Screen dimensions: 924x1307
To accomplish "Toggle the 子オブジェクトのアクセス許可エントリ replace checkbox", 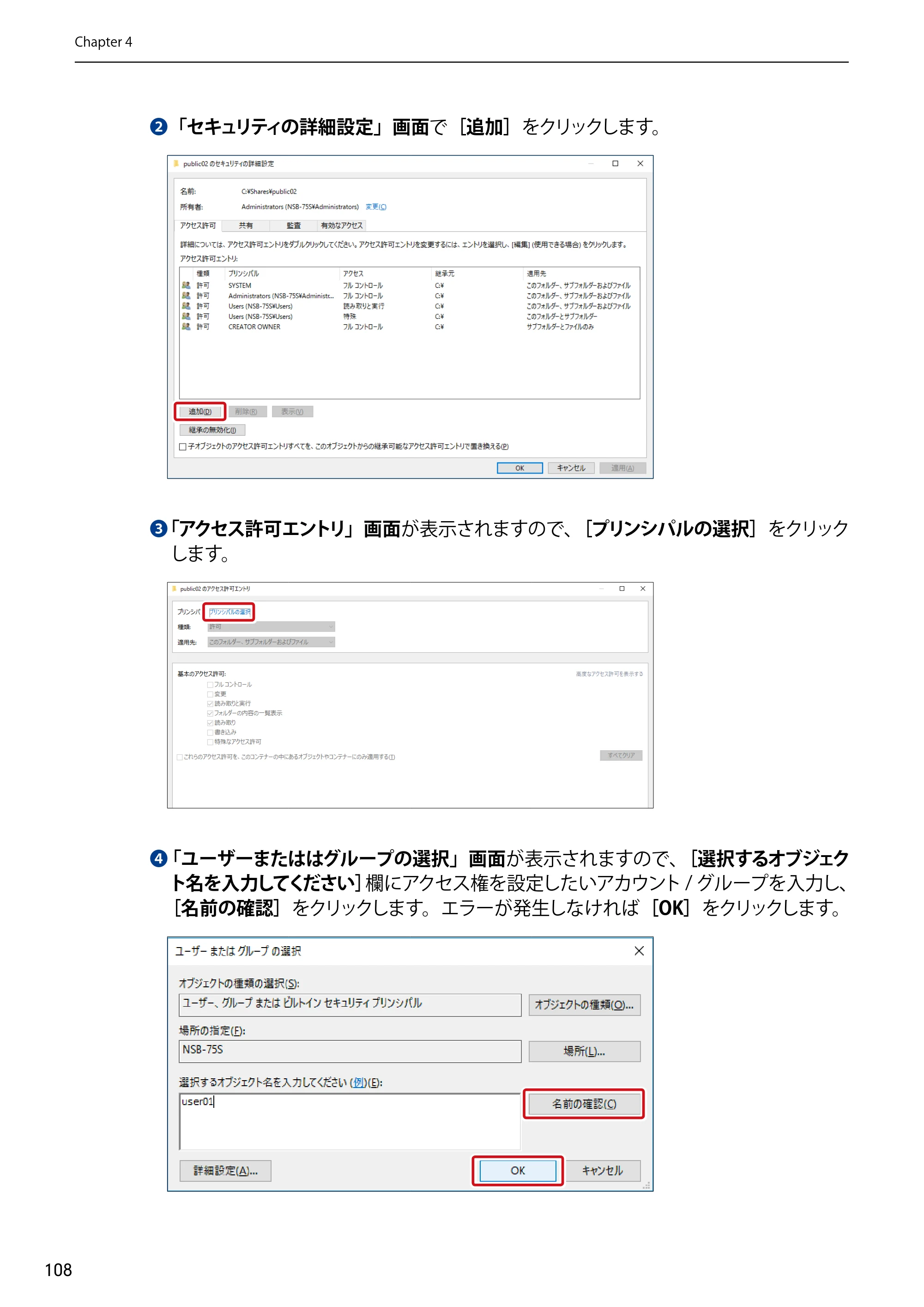I will [x=183, y=446].
